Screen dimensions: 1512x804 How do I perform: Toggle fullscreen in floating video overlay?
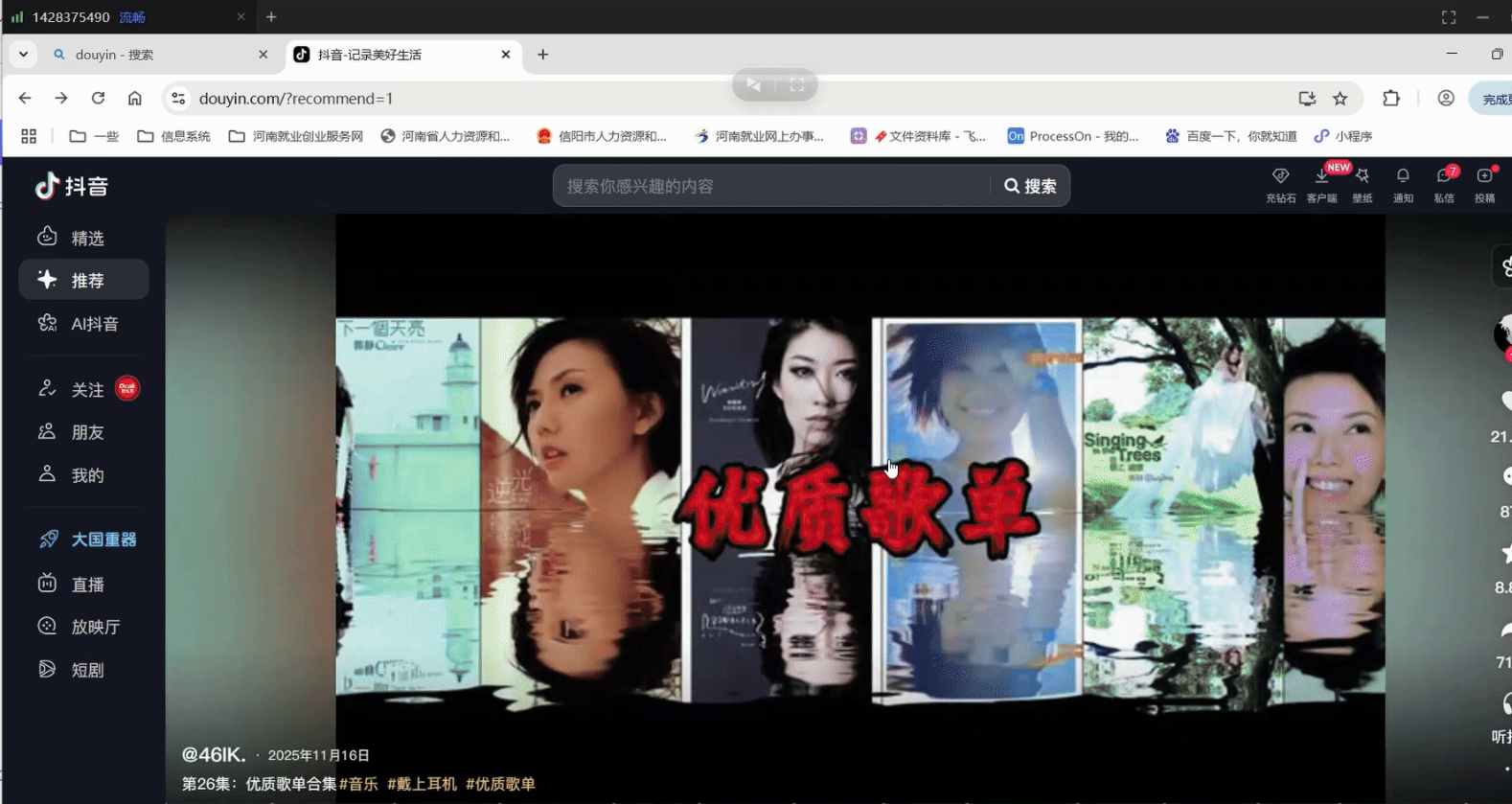pos(796,85)
